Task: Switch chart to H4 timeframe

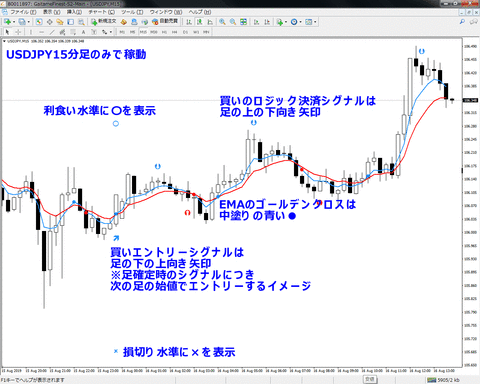Action: pyautogui.click(x=174, y=32)
